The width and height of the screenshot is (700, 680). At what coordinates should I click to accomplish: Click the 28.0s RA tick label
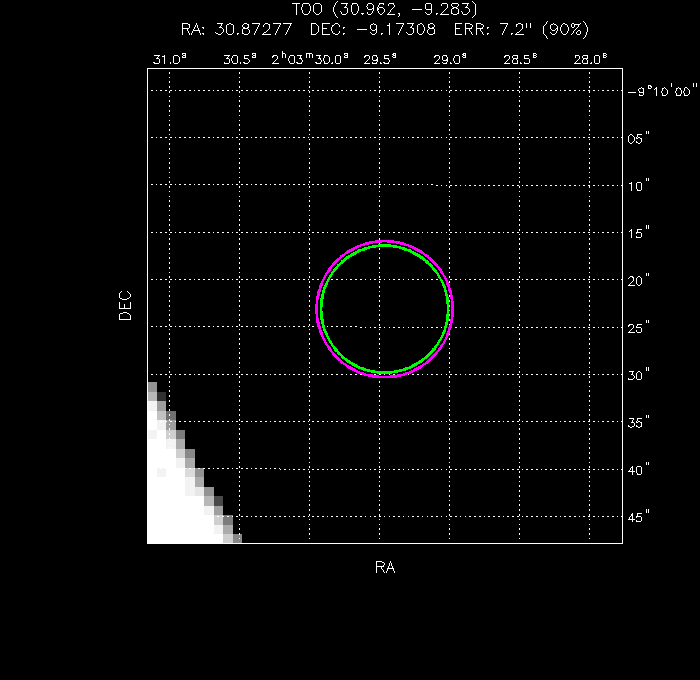click(590, 59)
